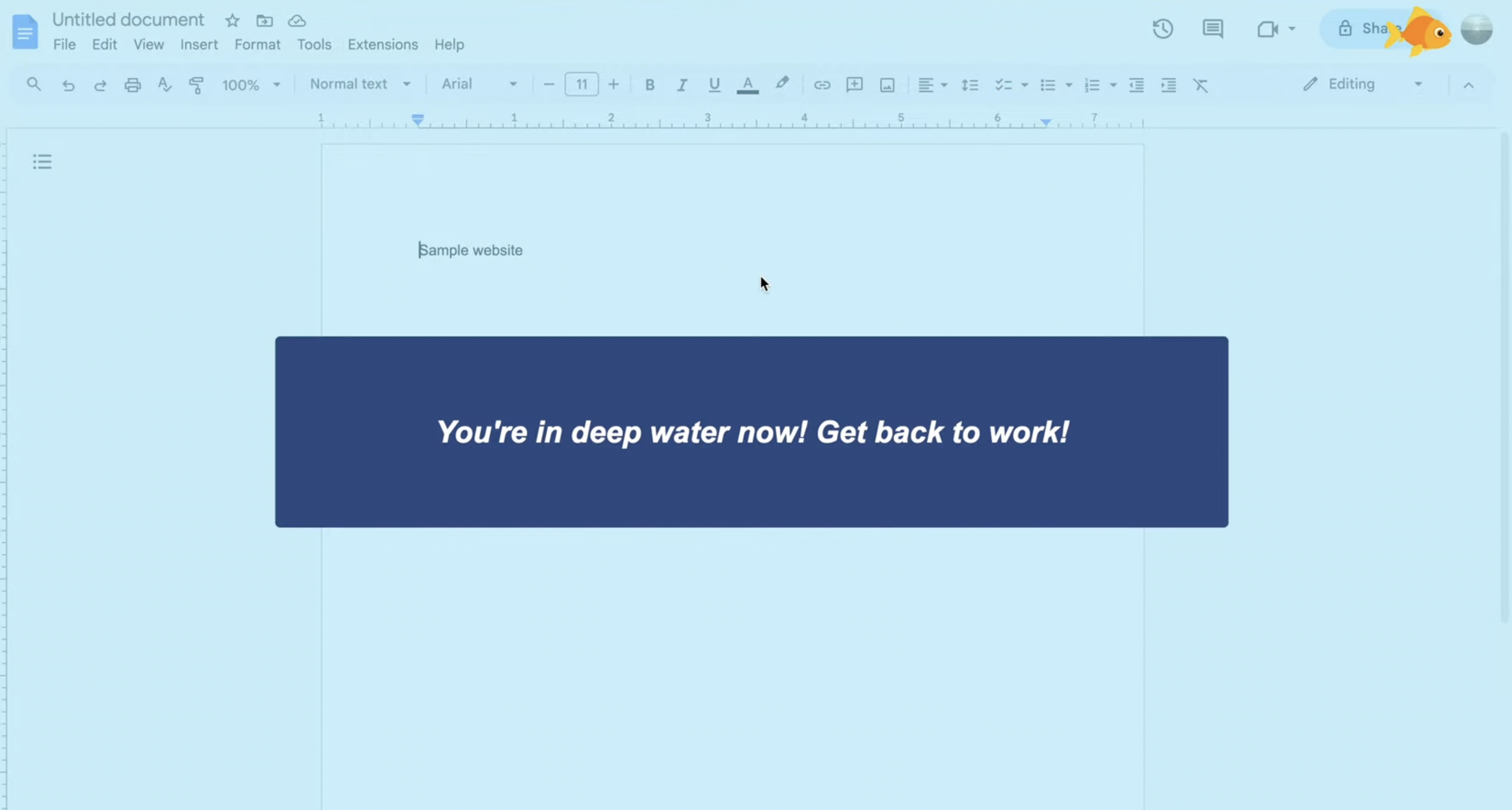Open the View menu
Image resolution: width=1512 pixels, height=810 pixels.
coord(148,45)
